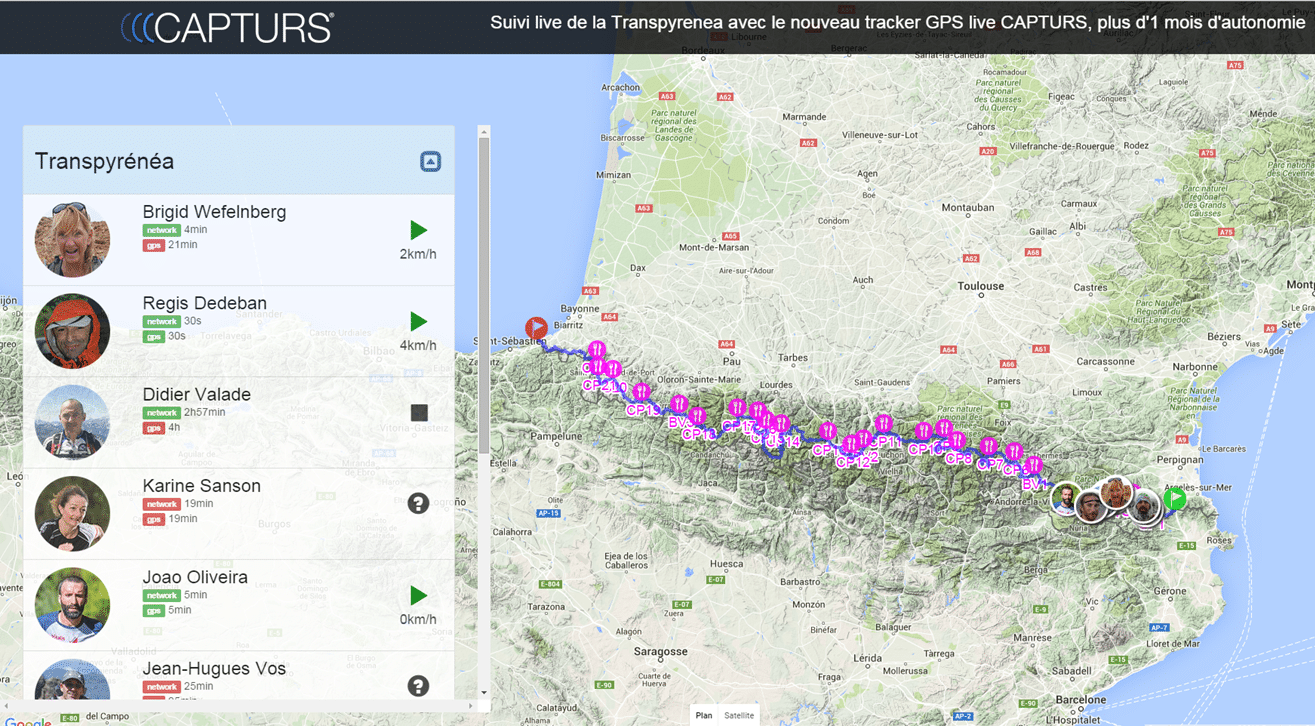1315x726 pixels.
Task: Click the CP12 checkpoint restaurant marker
Action: coord(851,444)
